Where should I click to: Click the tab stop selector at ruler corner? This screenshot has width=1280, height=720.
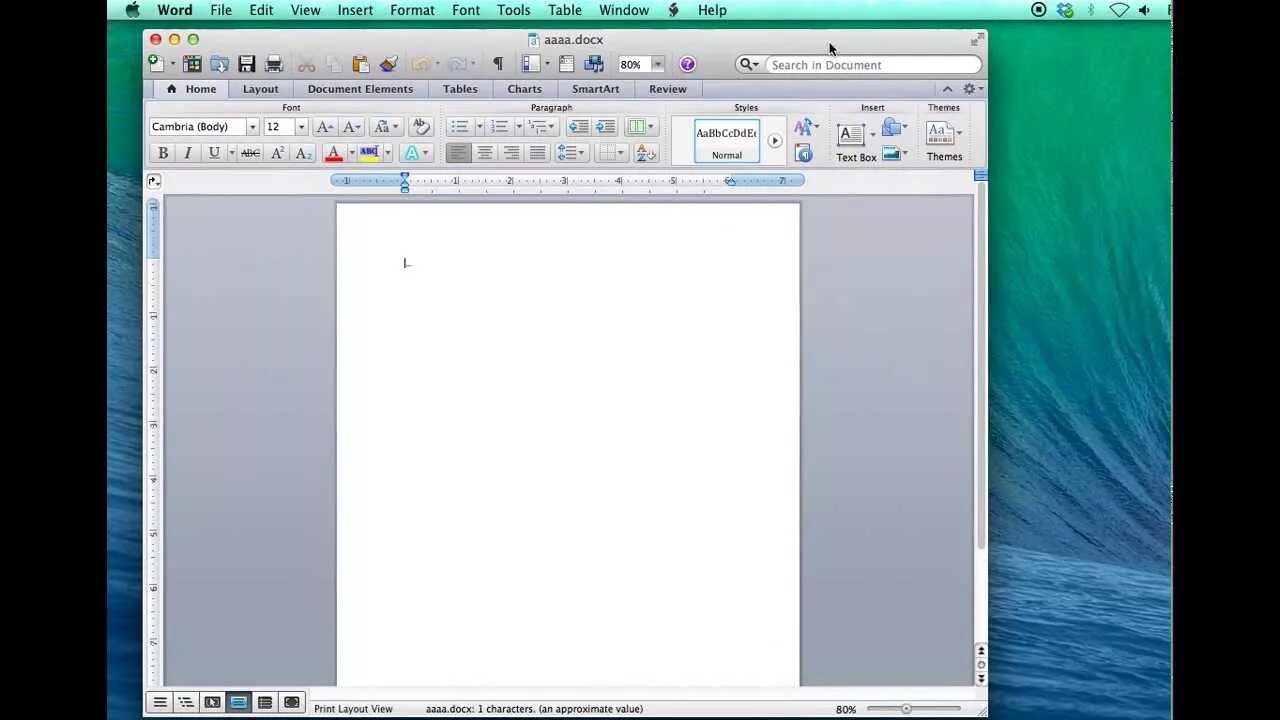coord(153,181)
